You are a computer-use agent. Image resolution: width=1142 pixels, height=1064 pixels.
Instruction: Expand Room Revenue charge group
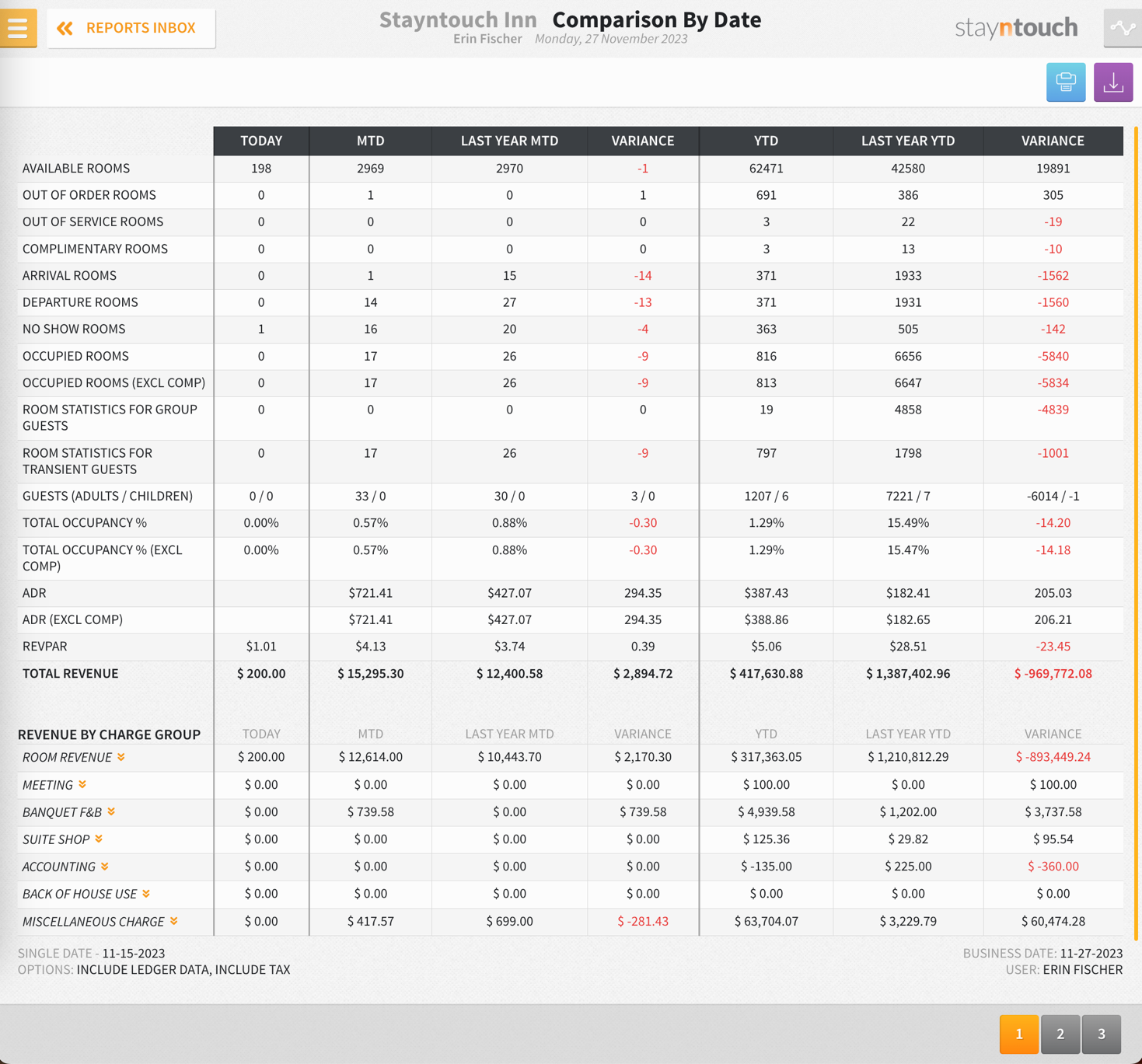(x=121, y=757)
